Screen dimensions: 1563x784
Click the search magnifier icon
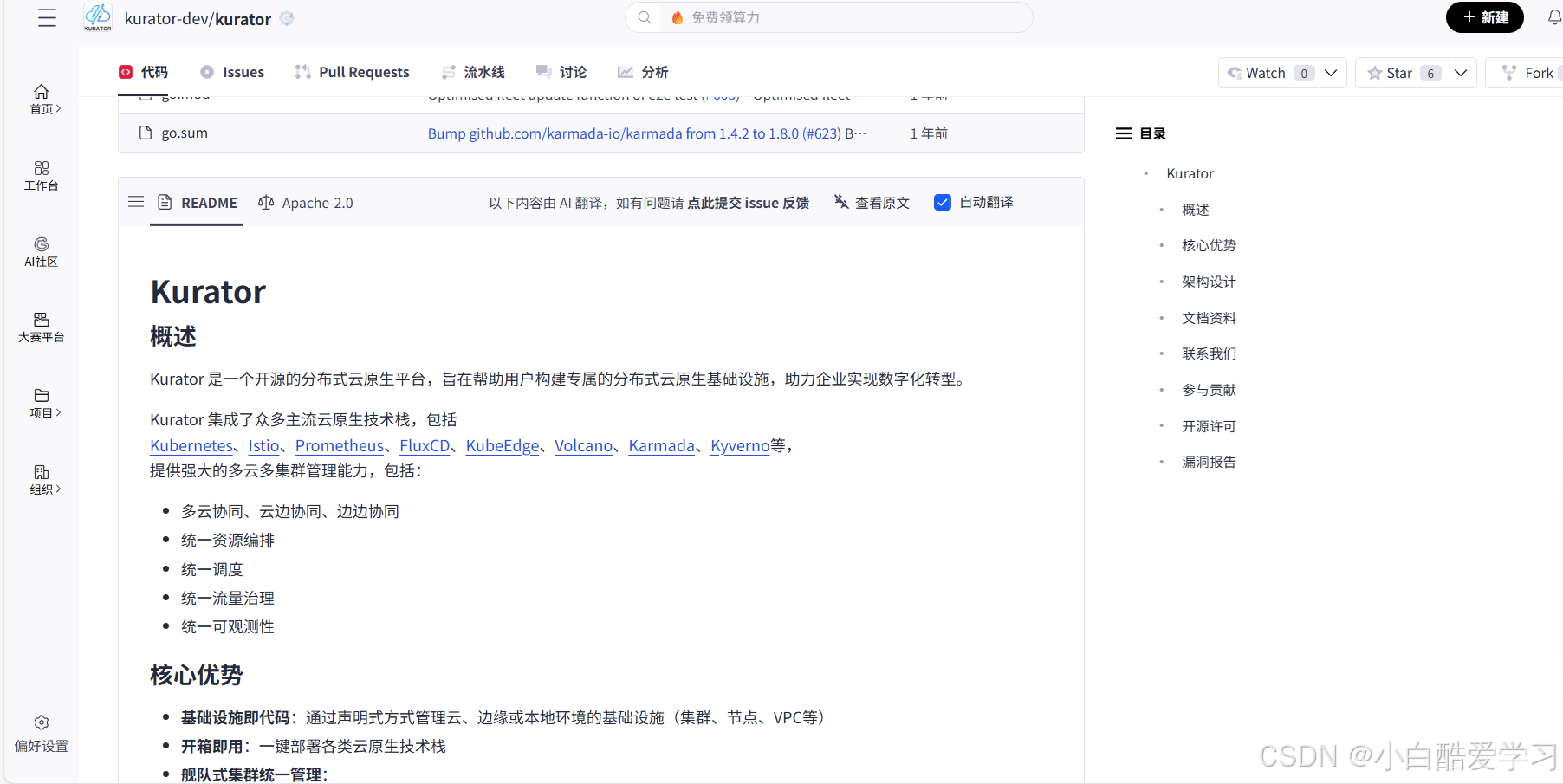pyautogui.click(x=644, y=17)
